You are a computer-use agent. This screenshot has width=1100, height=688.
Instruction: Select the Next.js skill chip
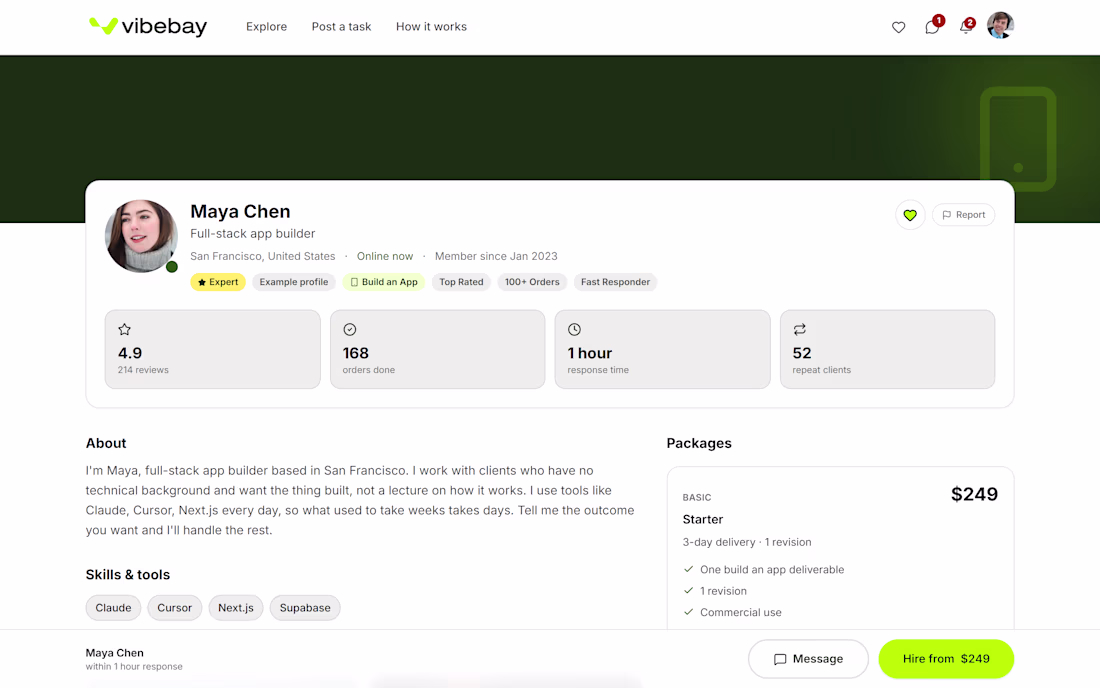236,608
